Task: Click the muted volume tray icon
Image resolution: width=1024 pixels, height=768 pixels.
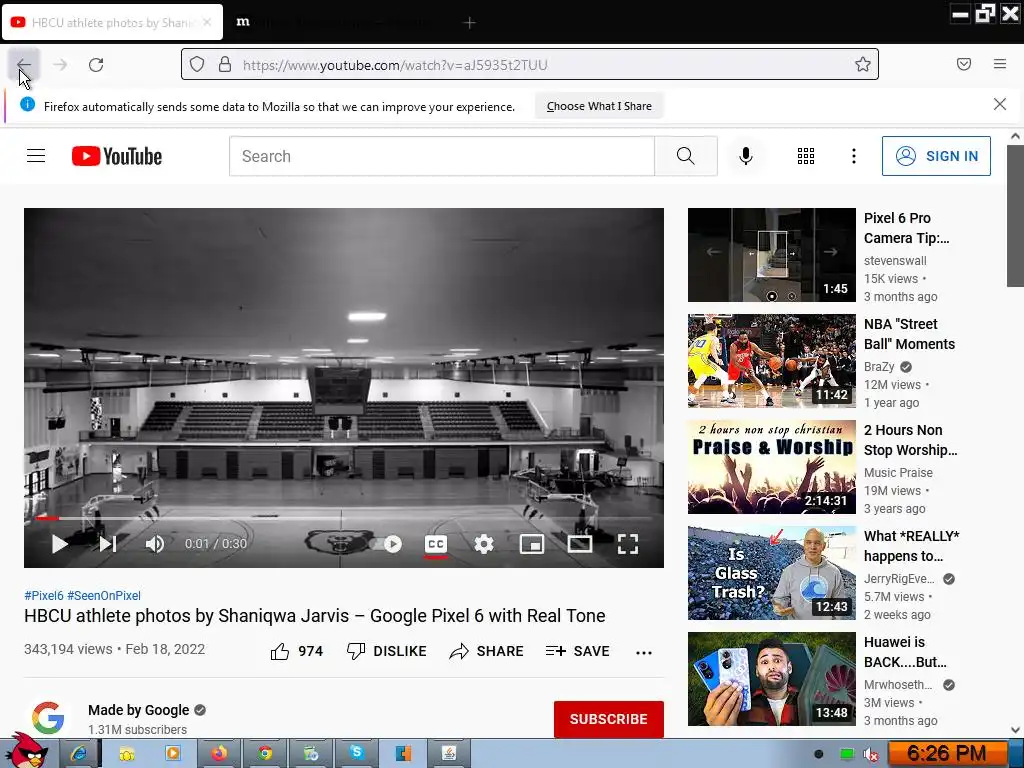Action: click(x=871, y=754)
